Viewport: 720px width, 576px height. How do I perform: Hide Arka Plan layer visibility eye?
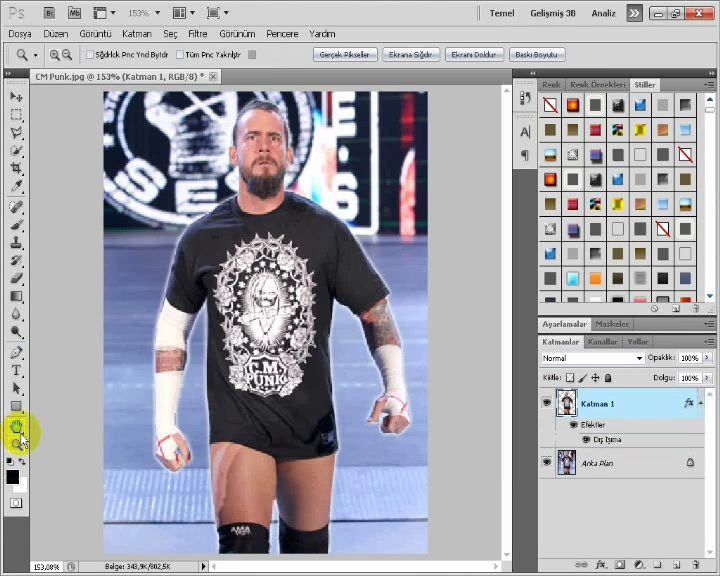[546, 462]
